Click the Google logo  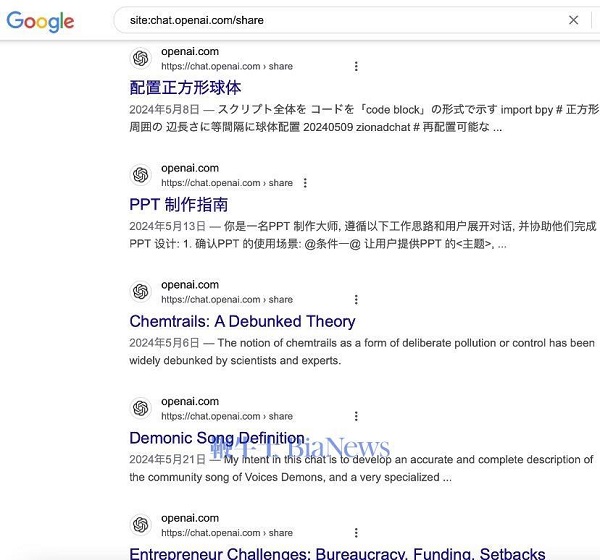(x=41, y=21)
